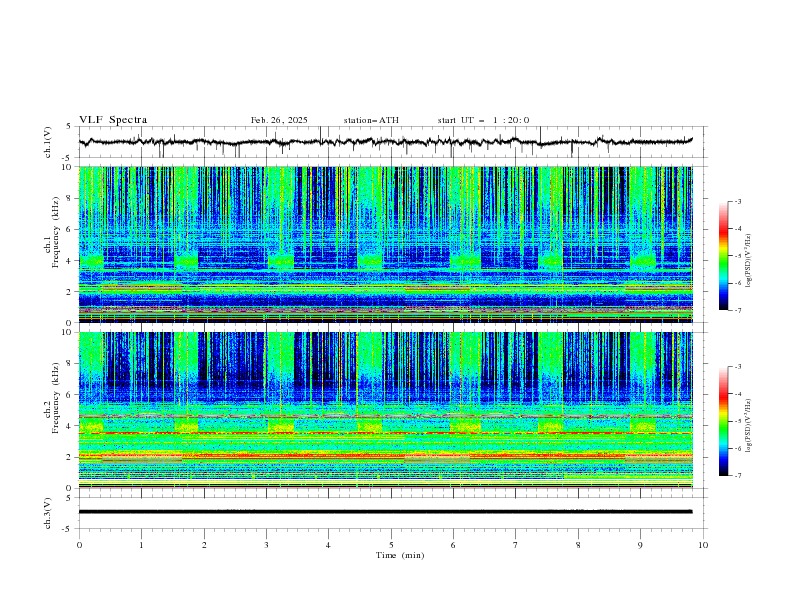792x612 pixels.
Task: Click the ch.1 voltage waveform trace
Action: point(385,142)
